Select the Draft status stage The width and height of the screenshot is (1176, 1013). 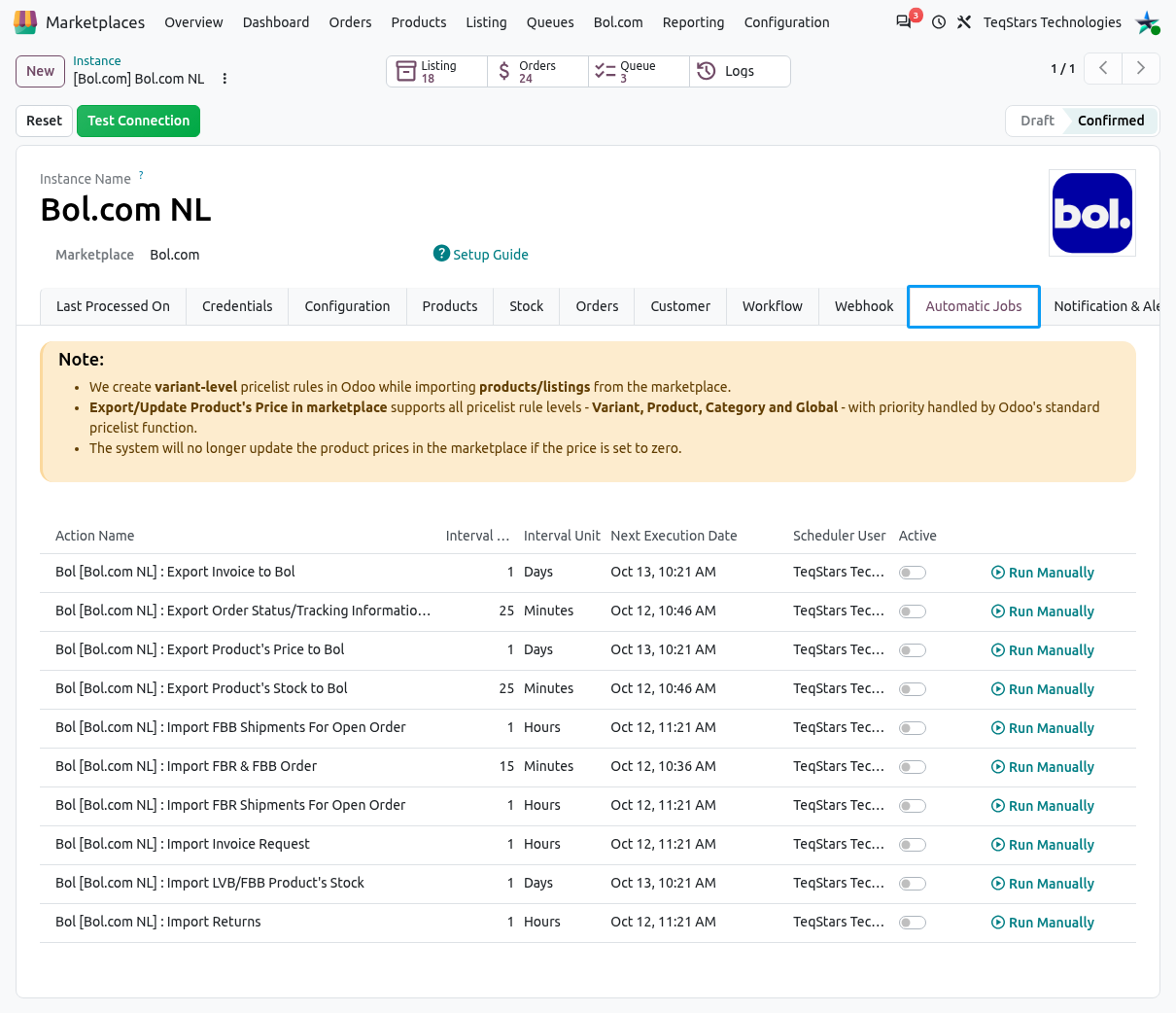[1037, 121]
